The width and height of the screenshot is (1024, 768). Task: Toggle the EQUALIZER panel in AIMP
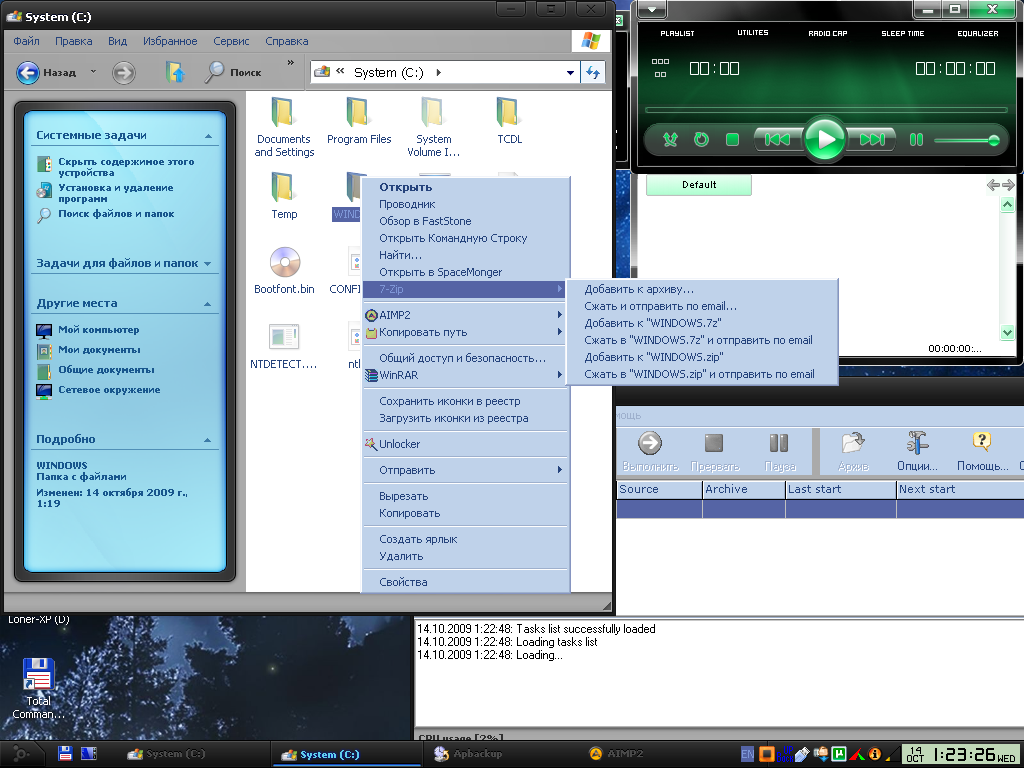click(x=977, y=33)
